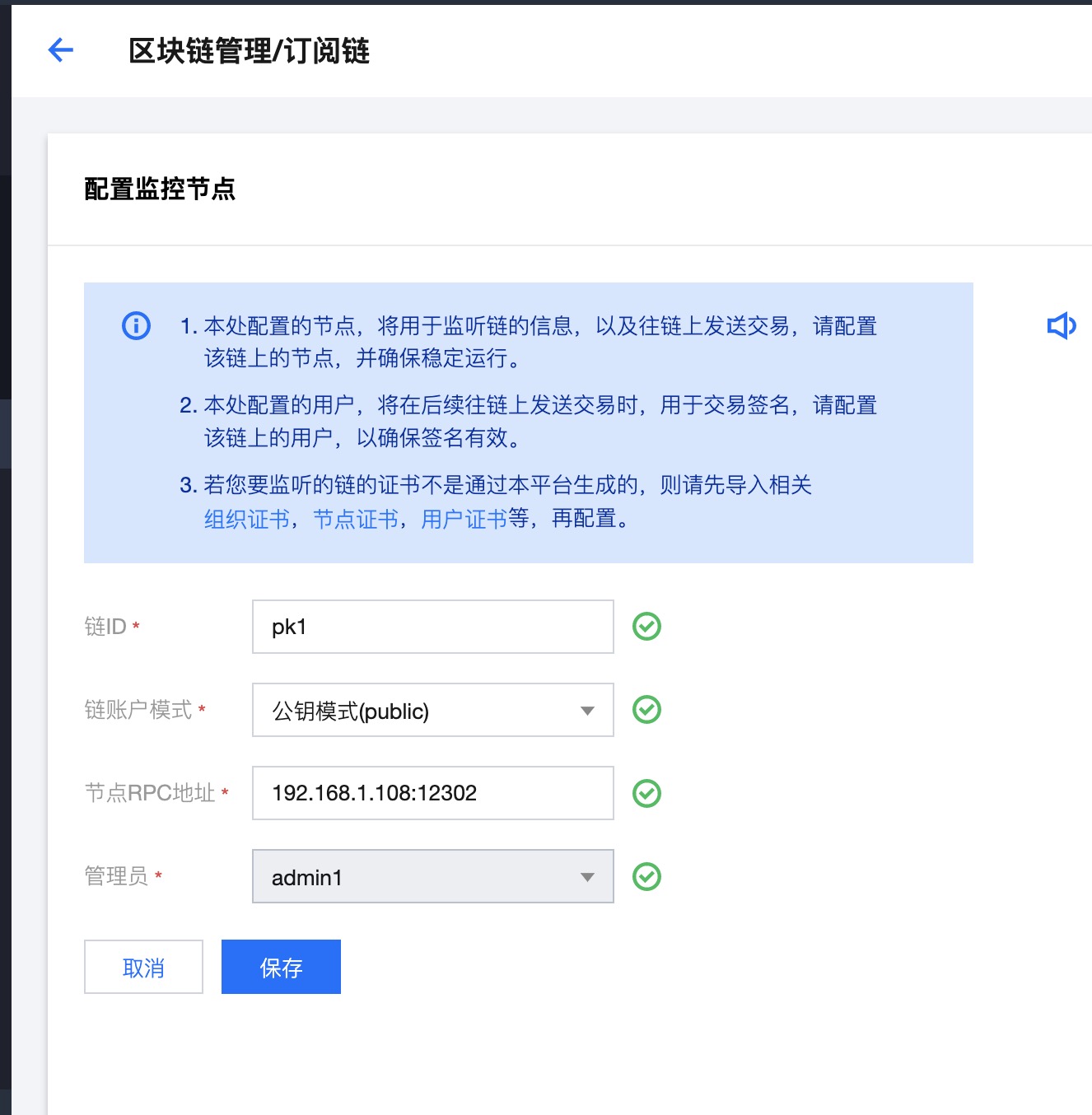Click the 区块链管理/订阅链 breadcrumb title
The height and width of the screenshot is (1115, 1092).
249,51
